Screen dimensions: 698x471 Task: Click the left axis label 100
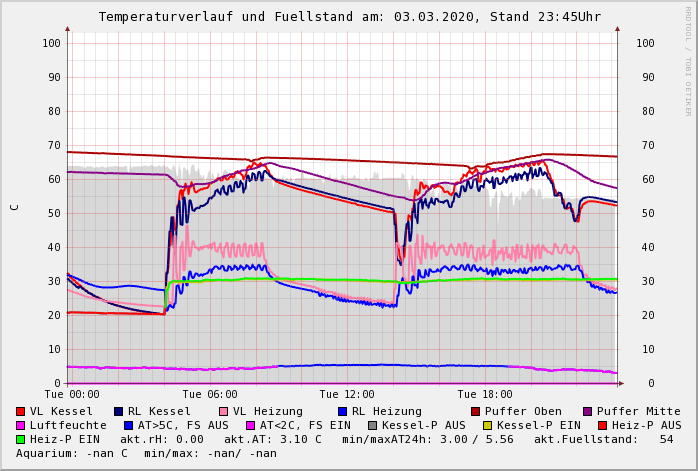(x=52, y=43)
